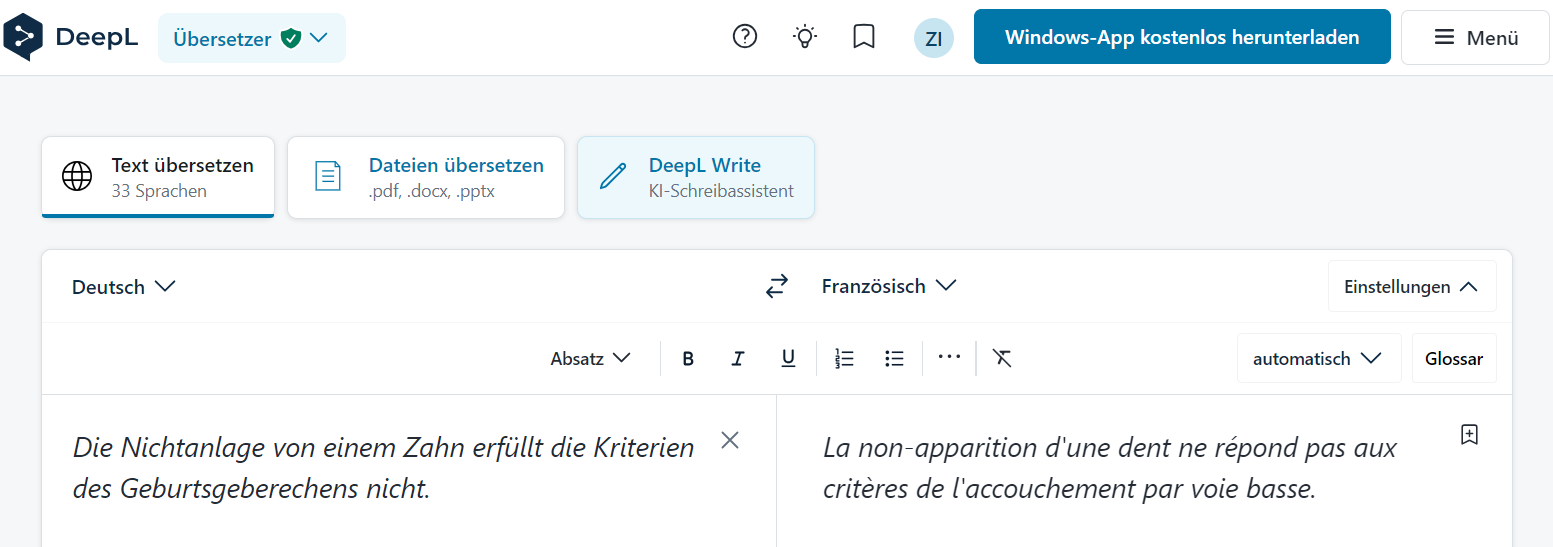The height and width of the screenshot is (547, 1553).
Task: Expand the Absatz paragraph style dropdown
Action: (591, 358)
